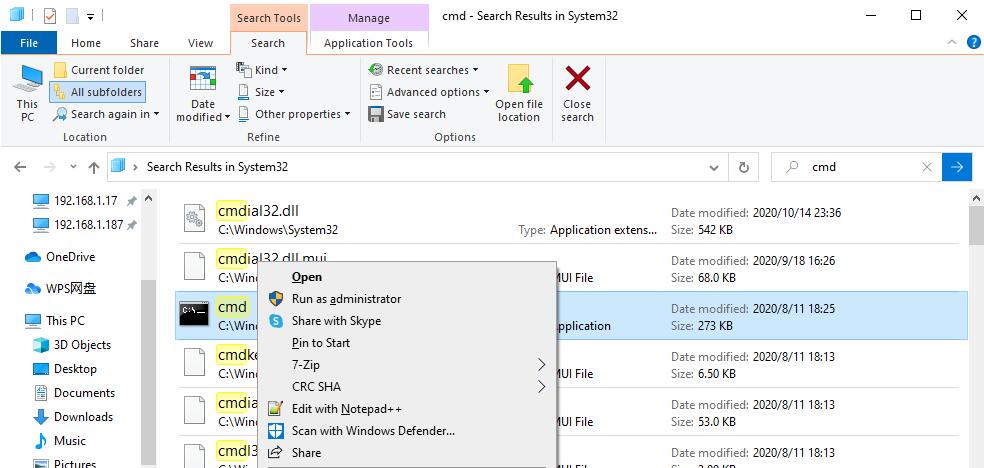
Task: Clear the search box with X
Action: coord(927,167)
